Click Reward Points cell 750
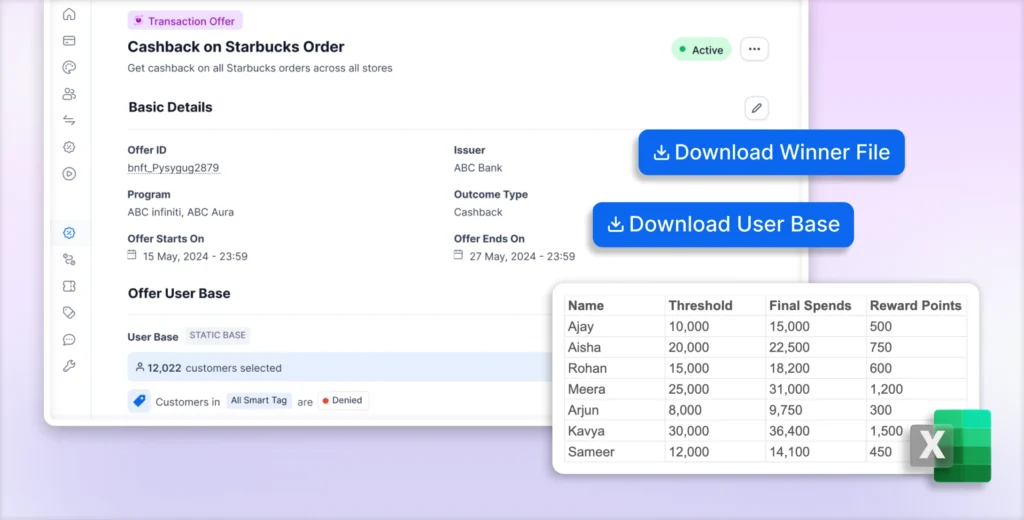The image size is (1024, 520). [x=916, y=347]
